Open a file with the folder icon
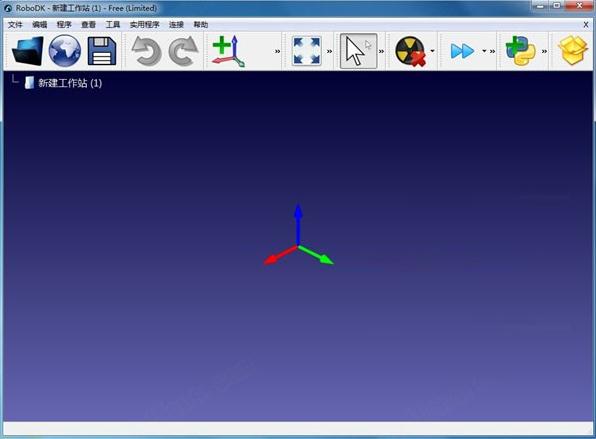This screenshot has width=596, height=439. pyautogui.click(x=27, y=51)
